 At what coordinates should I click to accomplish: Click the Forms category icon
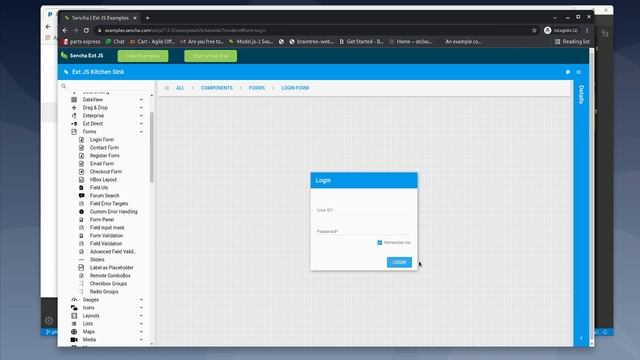tap(74, 132)
